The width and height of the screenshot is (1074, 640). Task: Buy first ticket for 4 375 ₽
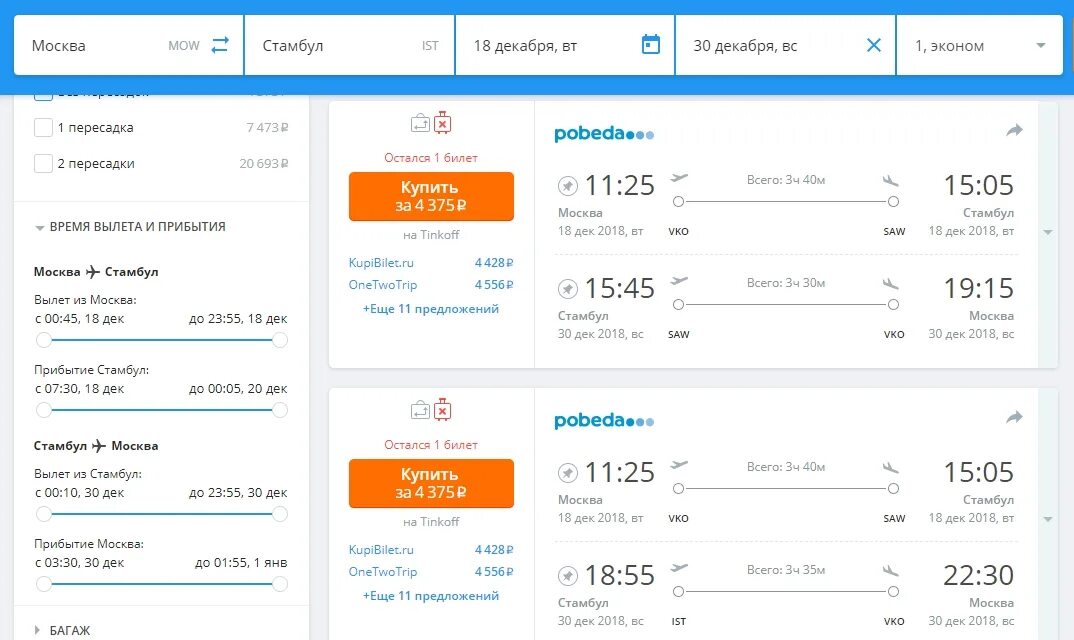(x=431, y=196)
